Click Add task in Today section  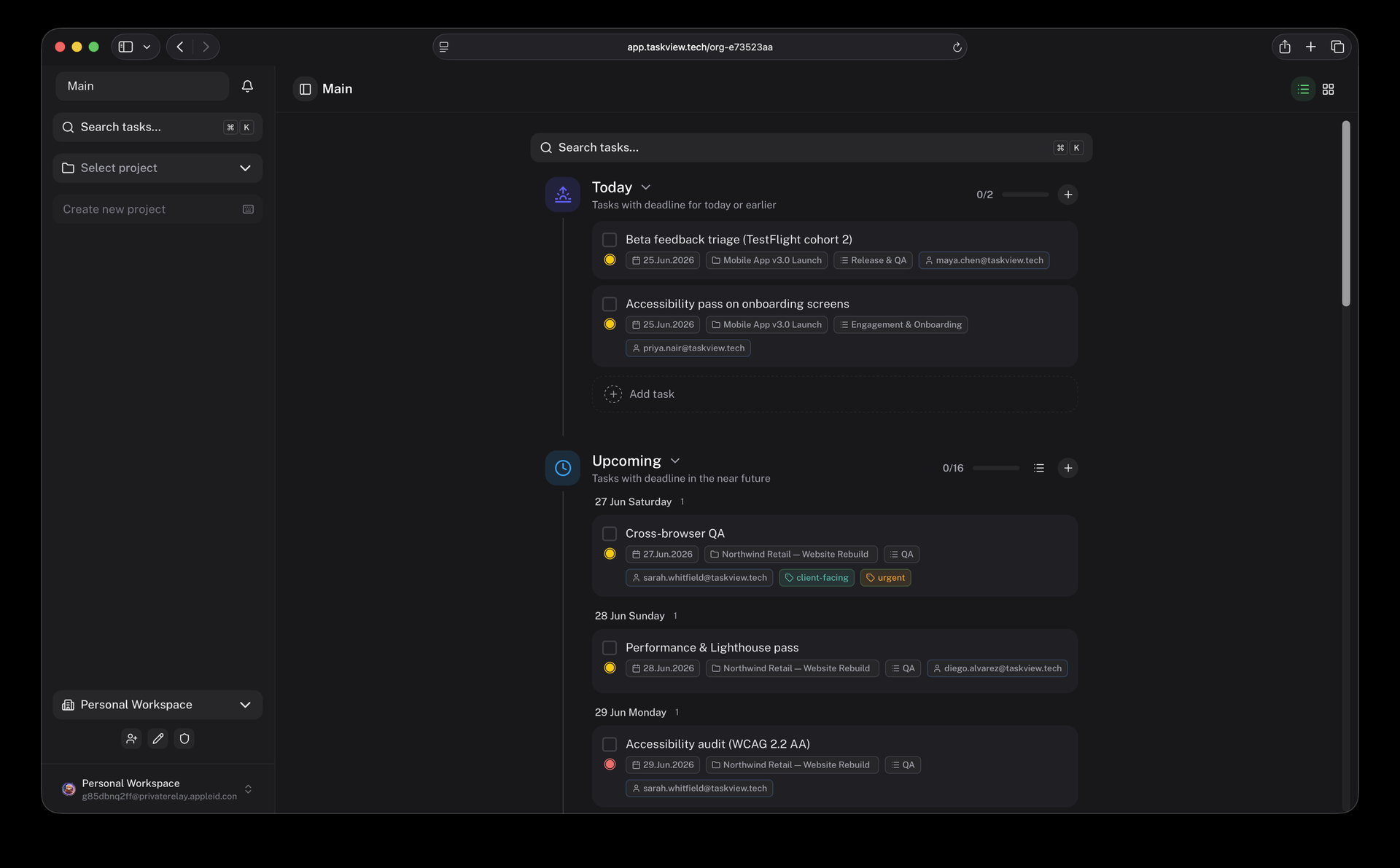click(835, 394)
